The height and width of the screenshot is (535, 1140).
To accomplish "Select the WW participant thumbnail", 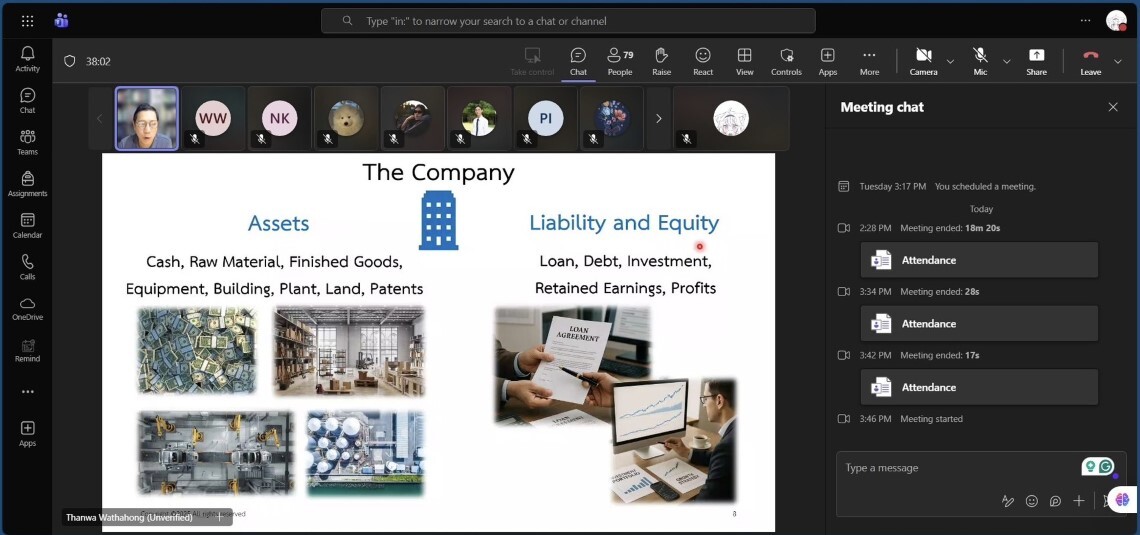I will pos(213,118).
